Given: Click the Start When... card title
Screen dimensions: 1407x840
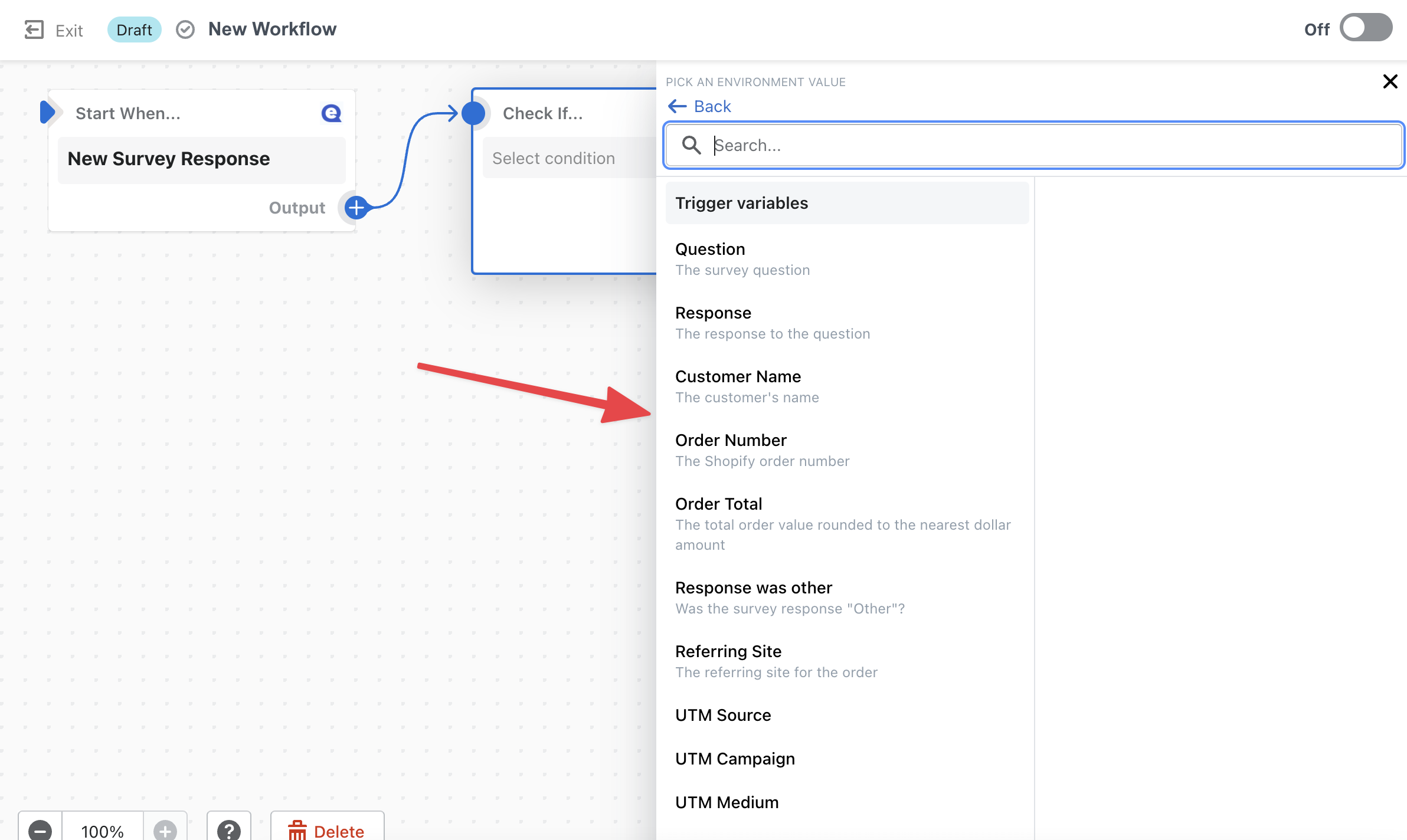Looking at the screenshot, I should 128,113.
